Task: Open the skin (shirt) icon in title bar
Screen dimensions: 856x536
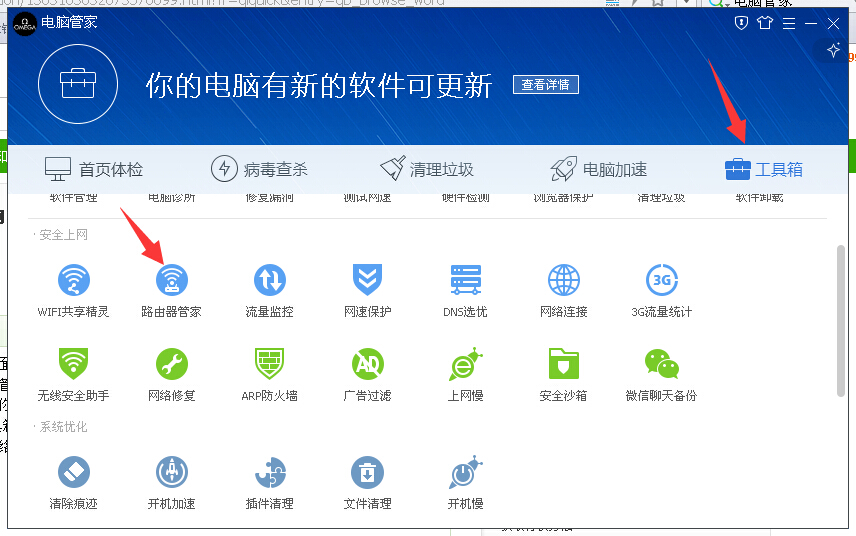Action: (765, 23)
